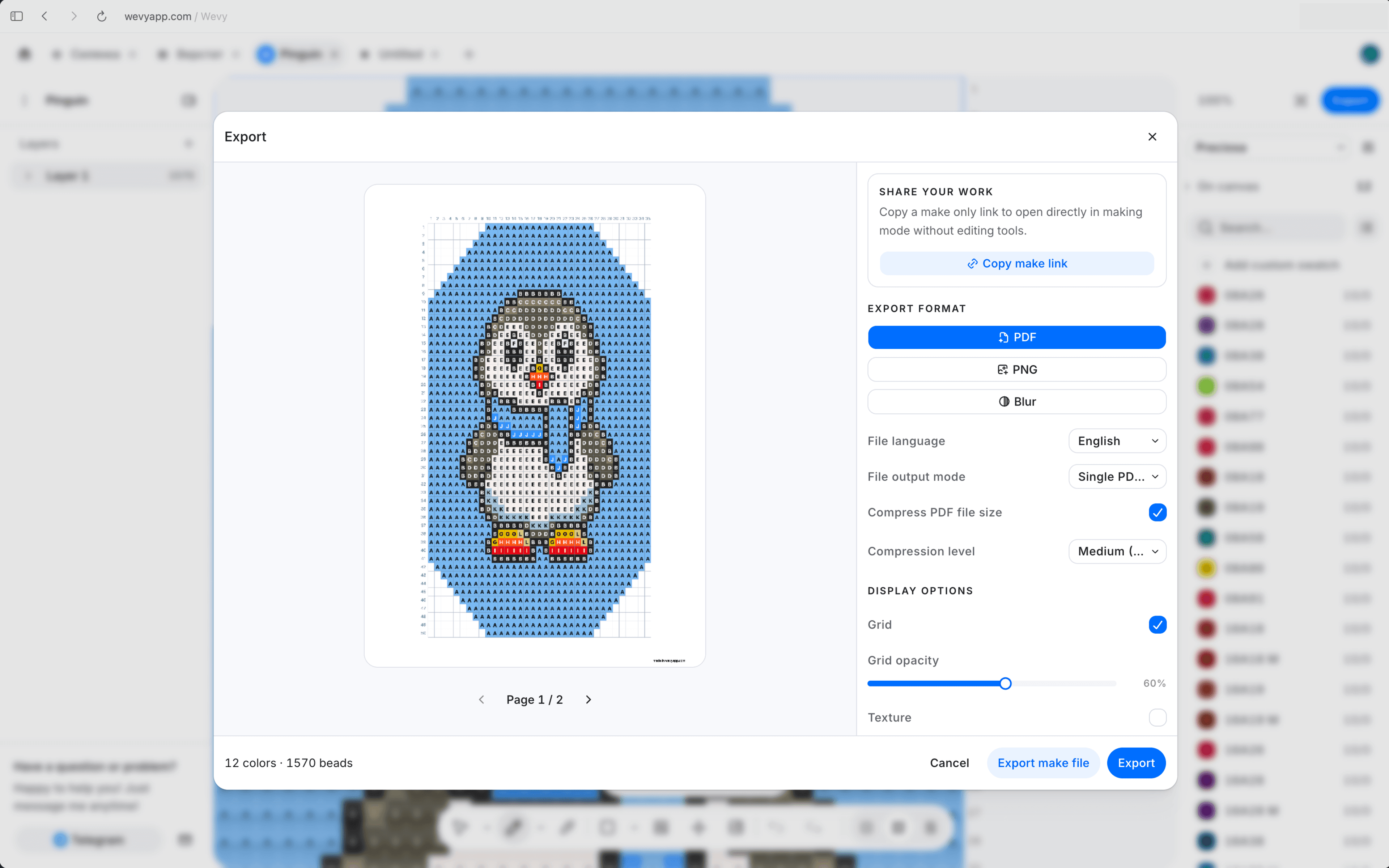Adjust the Grid opacity slider handle

click(x=1005, y=683)
